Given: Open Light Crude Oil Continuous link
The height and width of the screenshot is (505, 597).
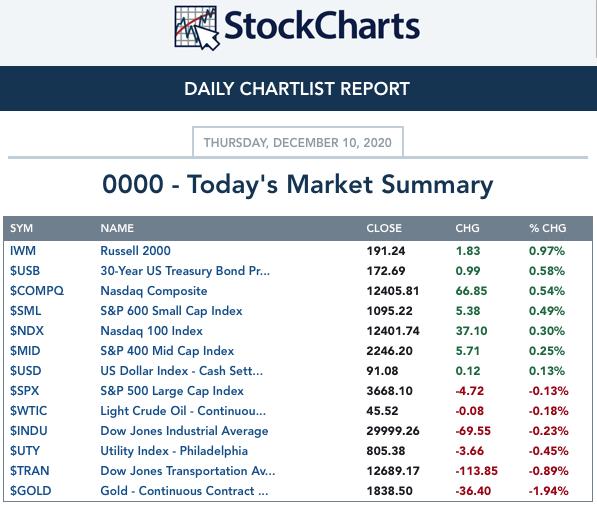Looking at the screenshot, I should click(x=183, y=411).
